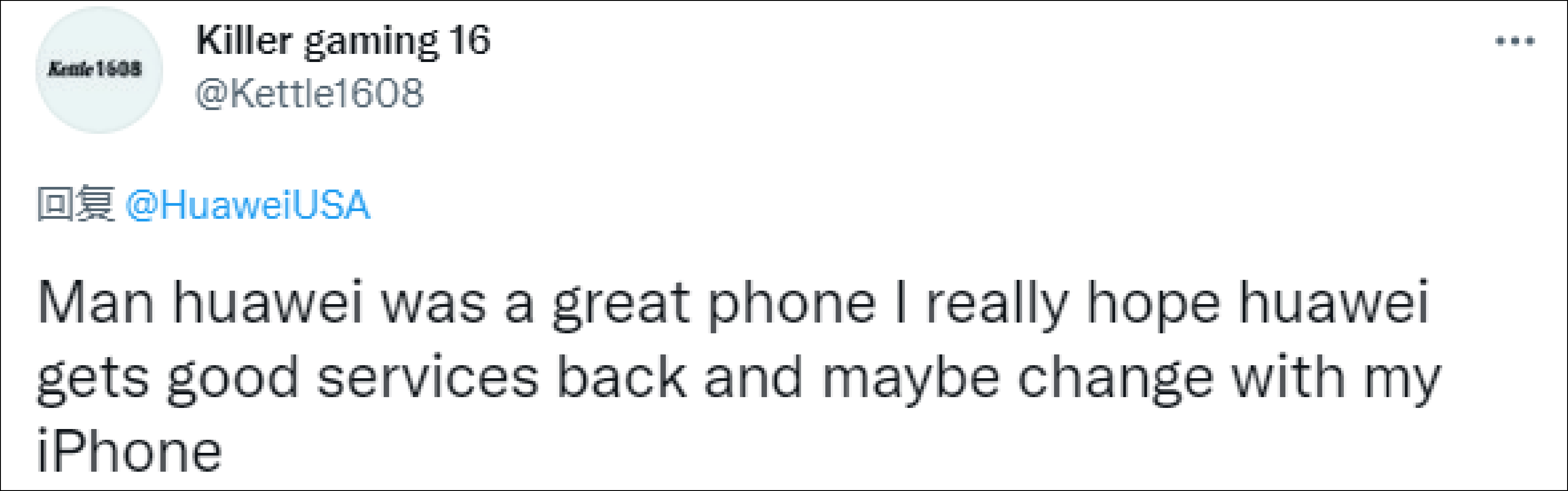1568x491 pixels.
Task: Click the word change in the tweet body
Action: pos(1116,378)
